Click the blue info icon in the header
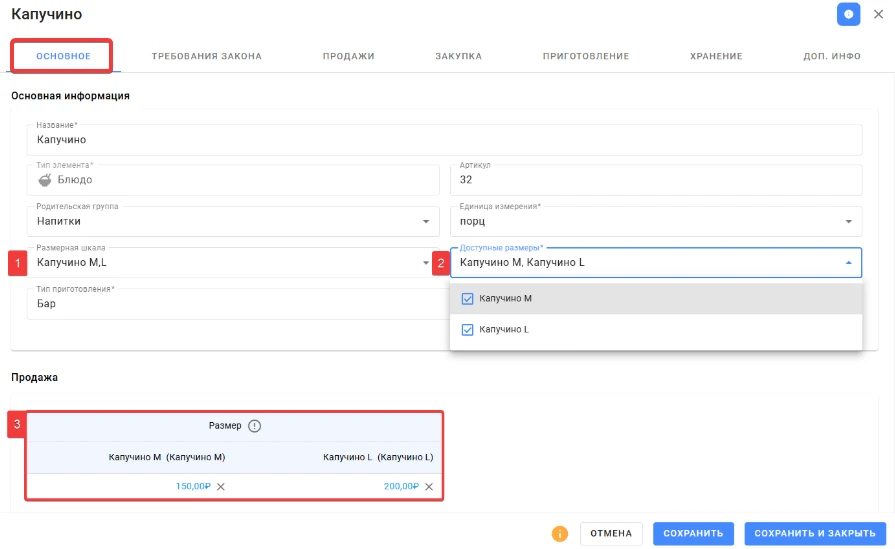This screenshot has height=549, width=895. [848, 14]
